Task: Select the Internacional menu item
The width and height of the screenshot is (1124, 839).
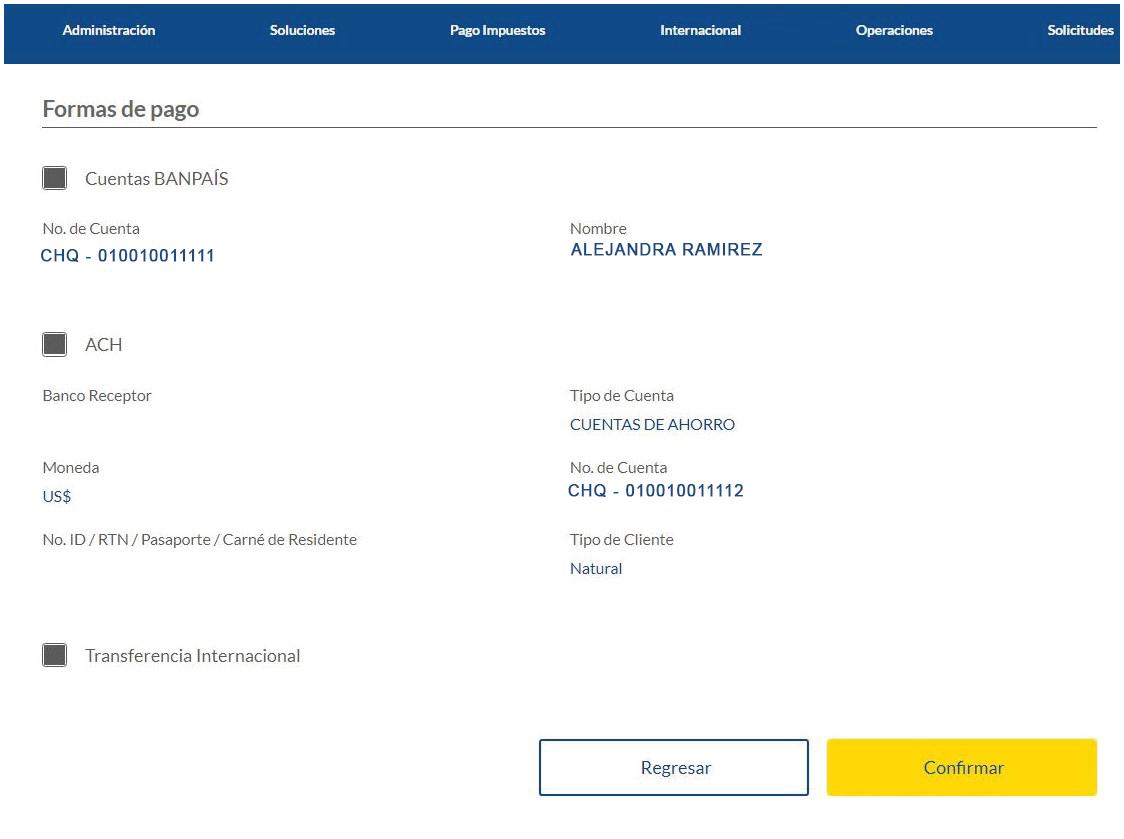Action: 700,31
